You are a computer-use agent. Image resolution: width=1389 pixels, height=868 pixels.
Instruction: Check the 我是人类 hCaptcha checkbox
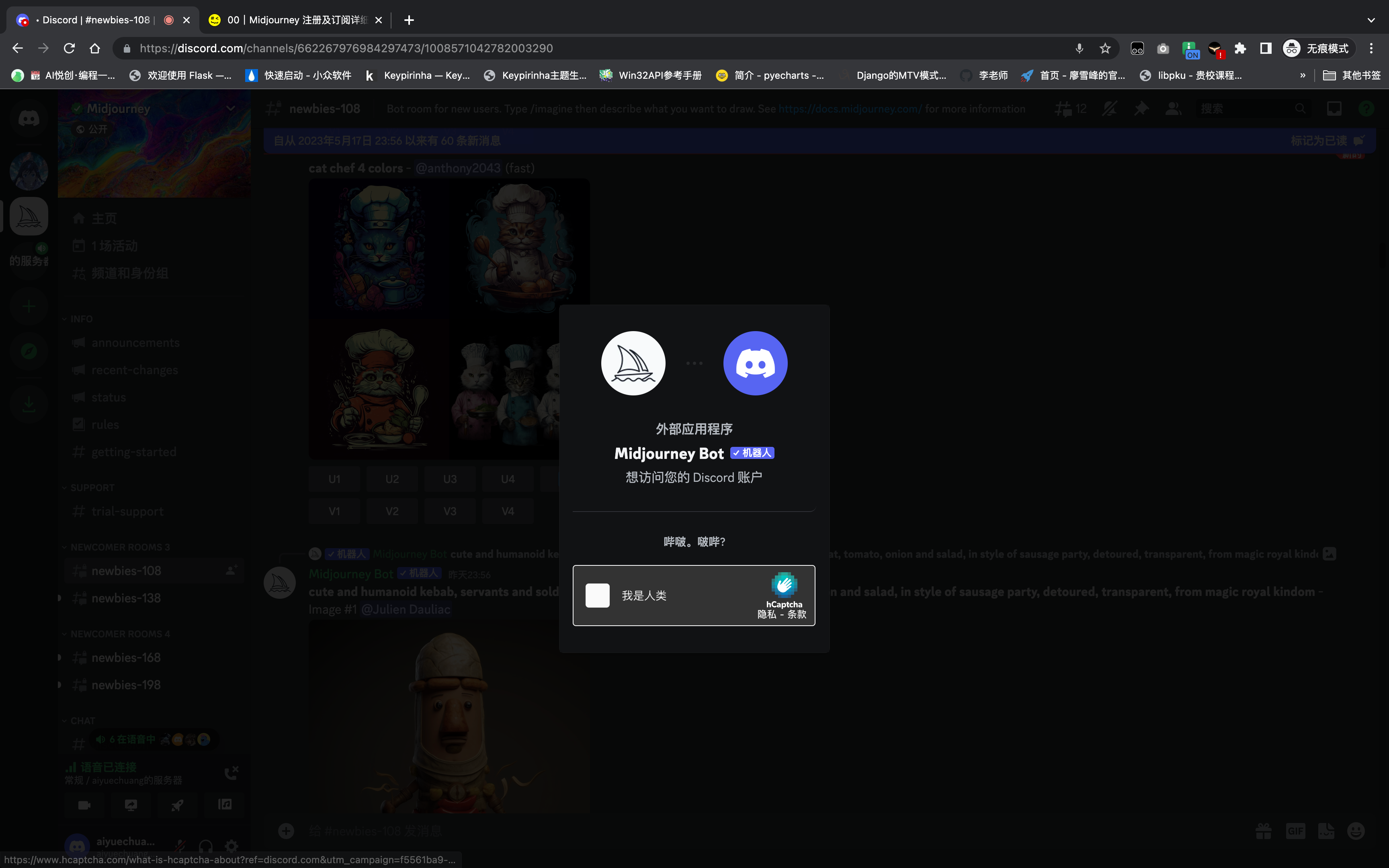pos(598,595)
